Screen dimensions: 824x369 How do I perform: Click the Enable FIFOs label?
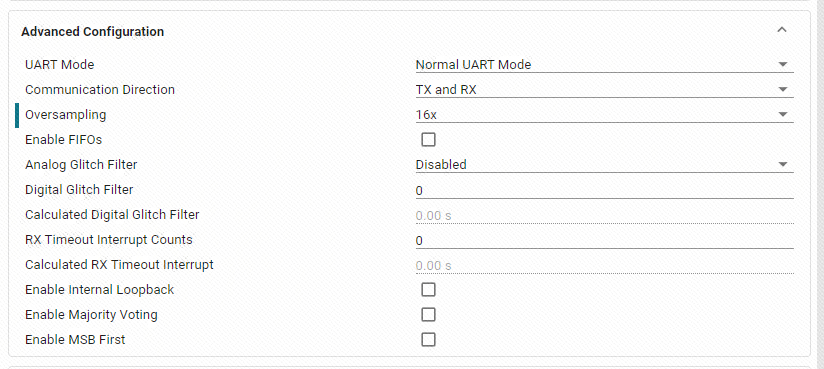point(64,140)
